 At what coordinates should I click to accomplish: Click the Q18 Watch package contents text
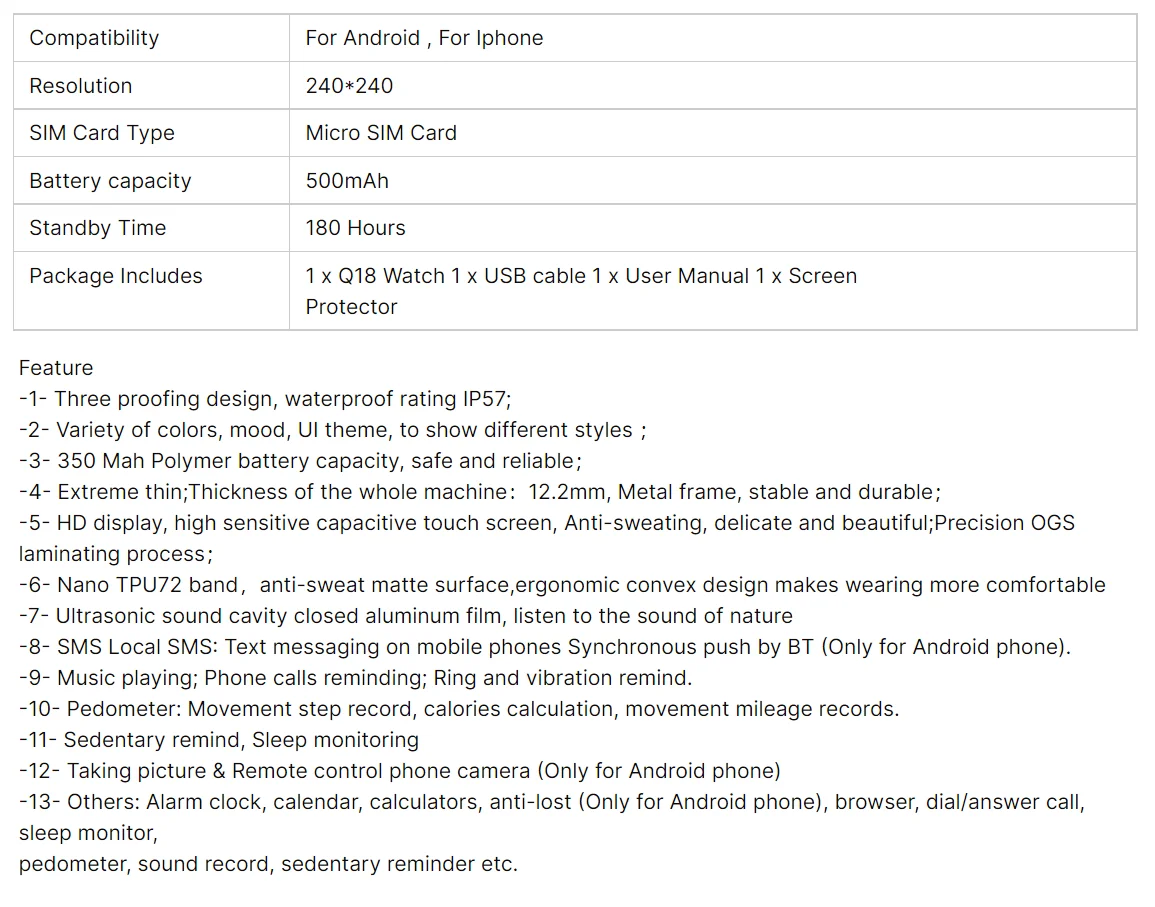(581, 276)
